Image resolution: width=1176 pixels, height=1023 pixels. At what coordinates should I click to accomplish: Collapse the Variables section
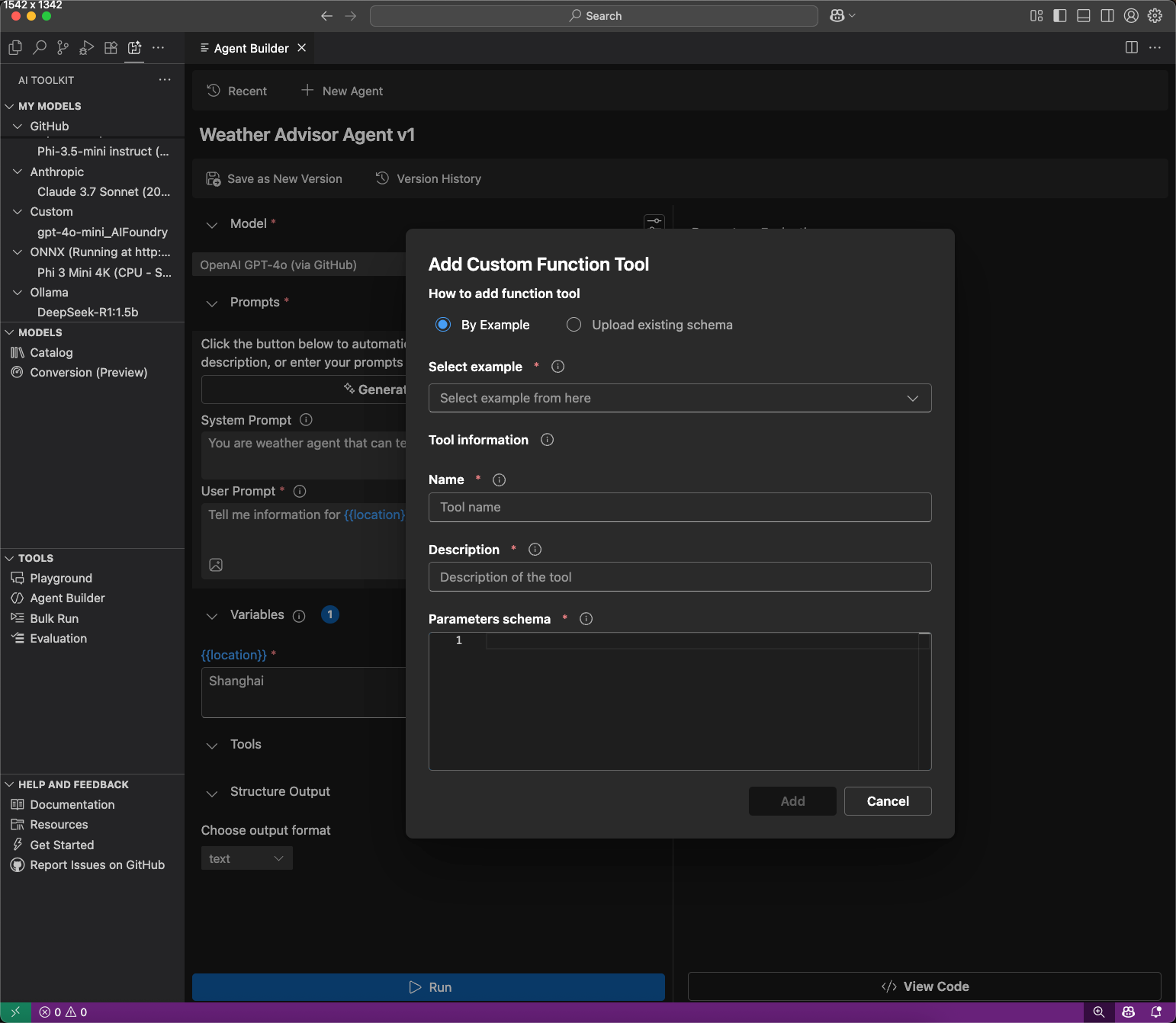tap(212, 614)
